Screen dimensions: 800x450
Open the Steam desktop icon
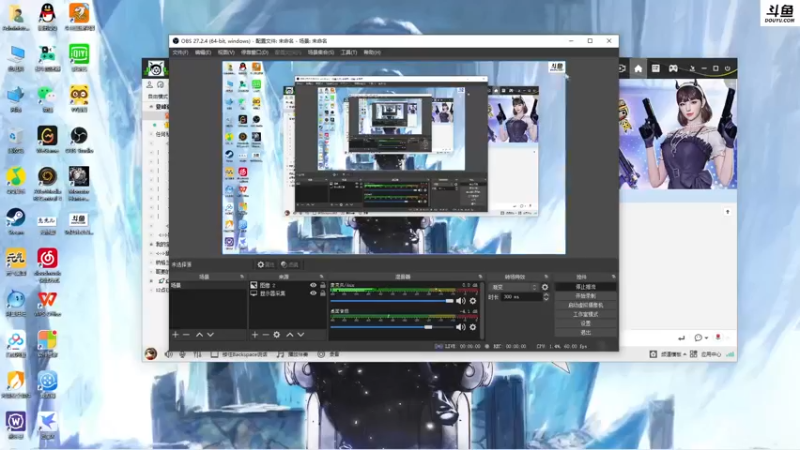pyautogui.click(x=16, y=221)
